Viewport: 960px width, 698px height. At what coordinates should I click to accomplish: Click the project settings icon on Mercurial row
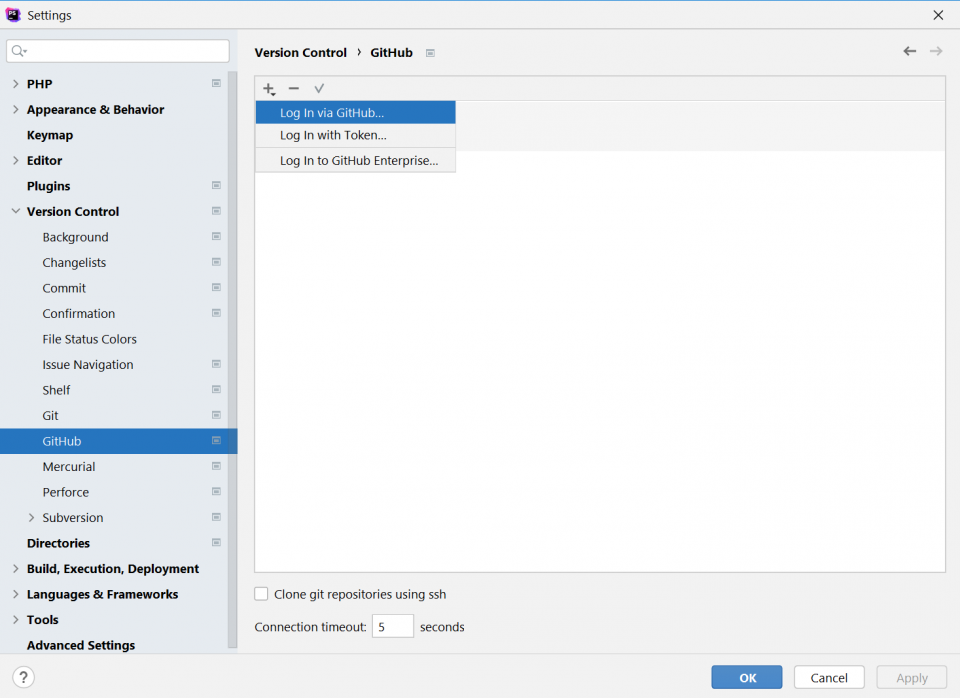click(x=216, y=466)
